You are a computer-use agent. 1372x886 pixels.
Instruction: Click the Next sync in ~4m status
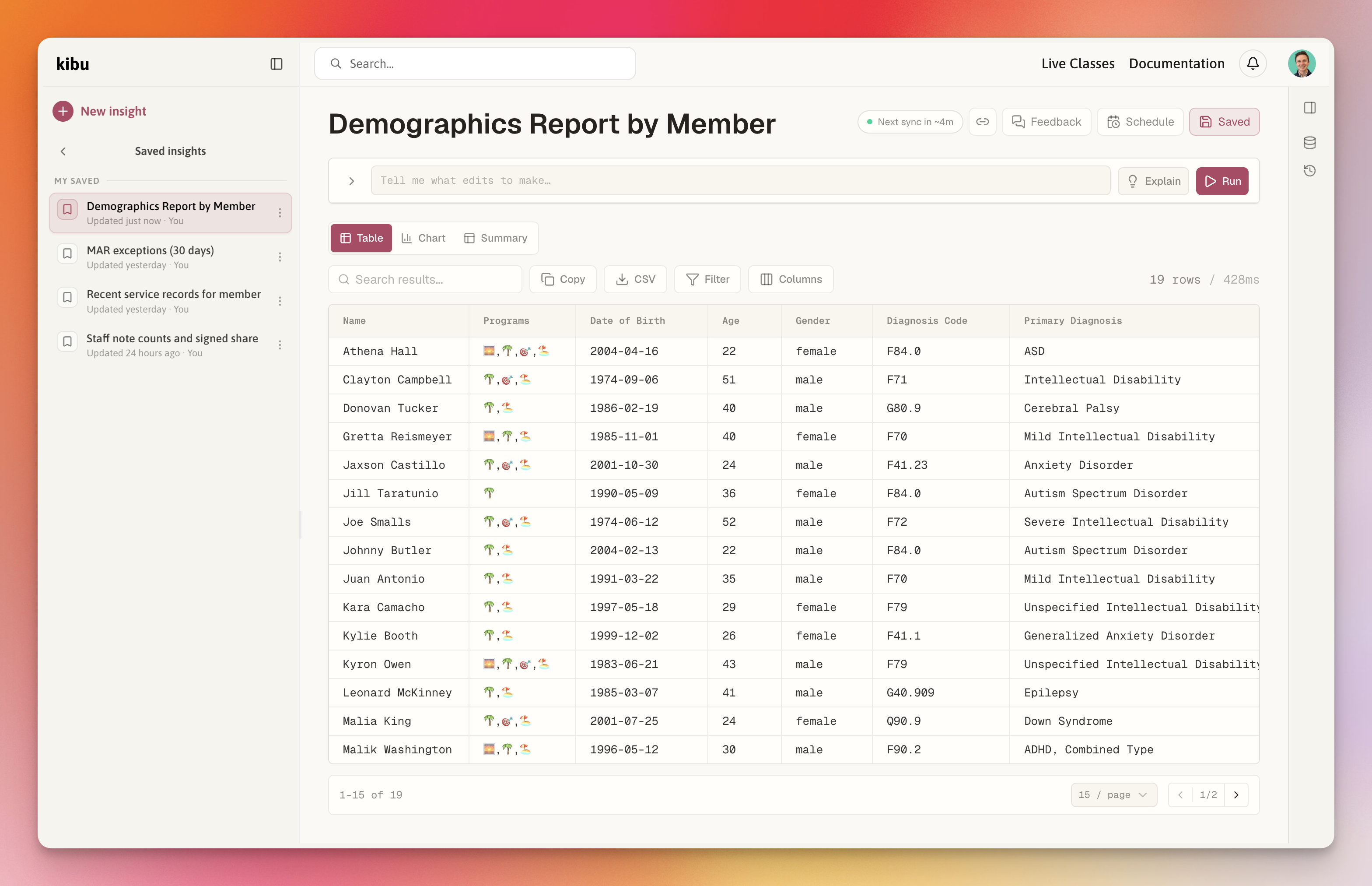(910, 122)
